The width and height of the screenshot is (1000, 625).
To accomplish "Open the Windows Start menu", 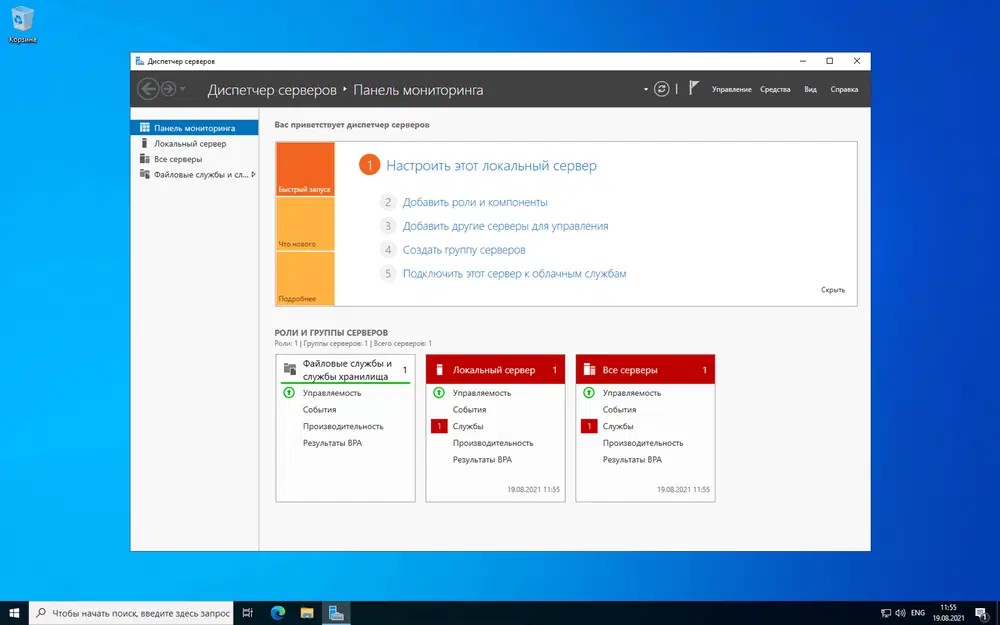I will pyautogui.click(x=14, y=613).
